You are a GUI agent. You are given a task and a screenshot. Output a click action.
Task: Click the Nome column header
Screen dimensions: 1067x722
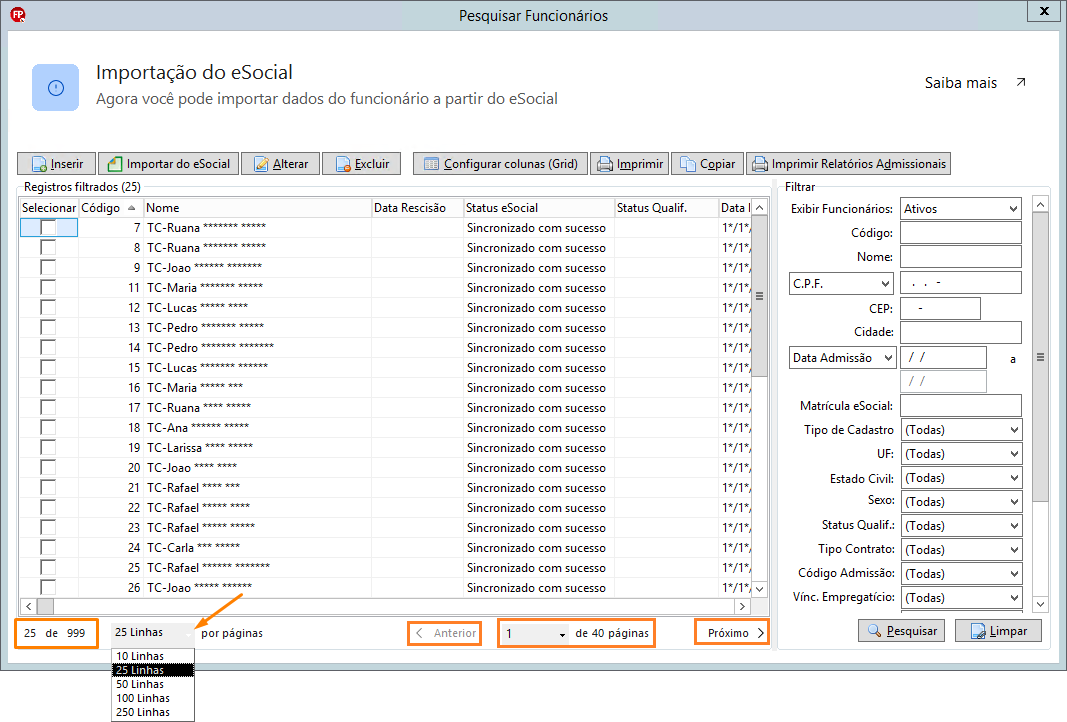[257, 208]
